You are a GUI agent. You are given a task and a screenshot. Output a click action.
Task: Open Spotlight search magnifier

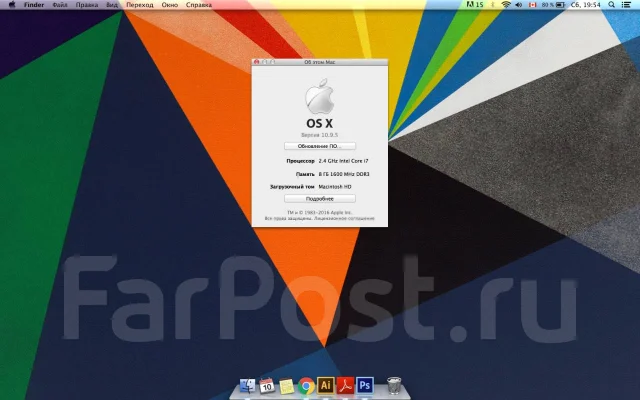tap(611, 4)
